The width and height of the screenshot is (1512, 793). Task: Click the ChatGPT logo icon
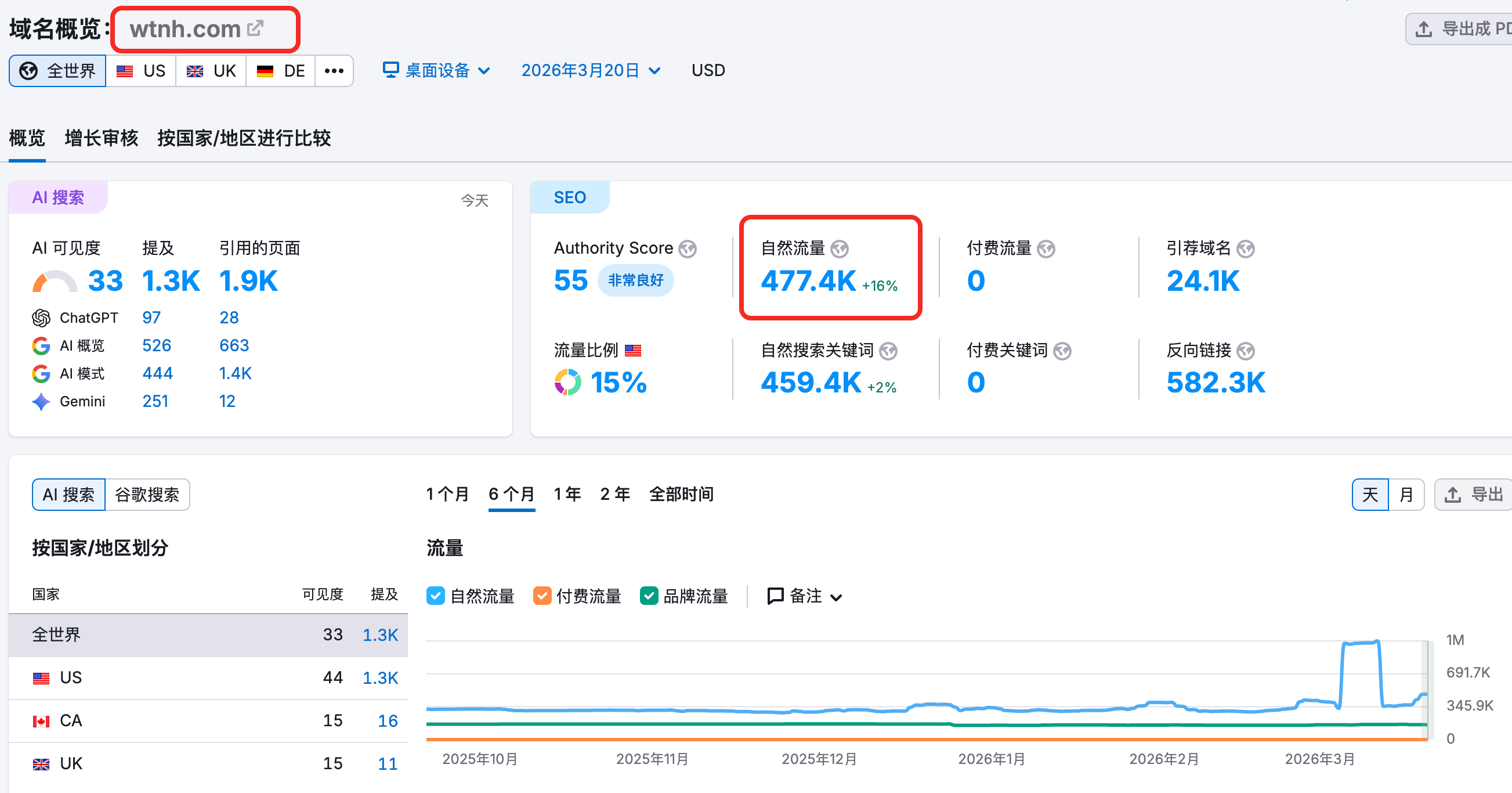point(41,318)
